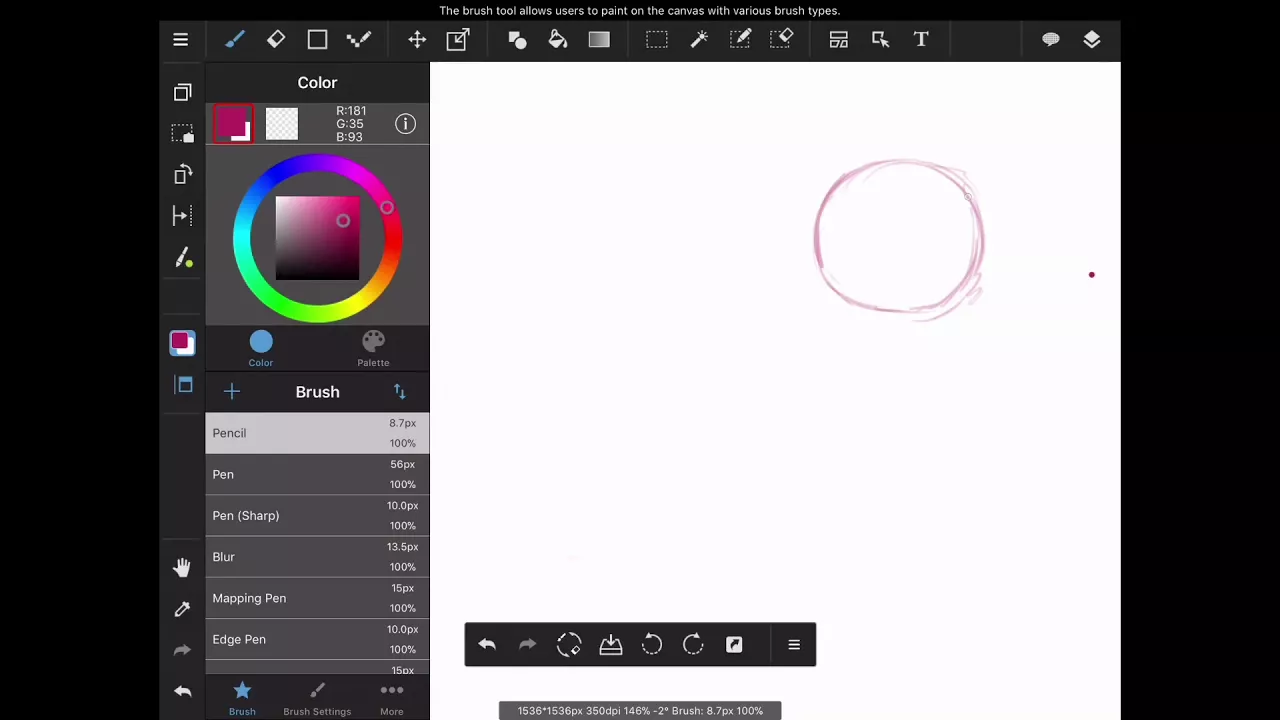Toggle the color panel sidebar swatch
This screenshot has height=720, width=1280.
[x=182, y=343]
